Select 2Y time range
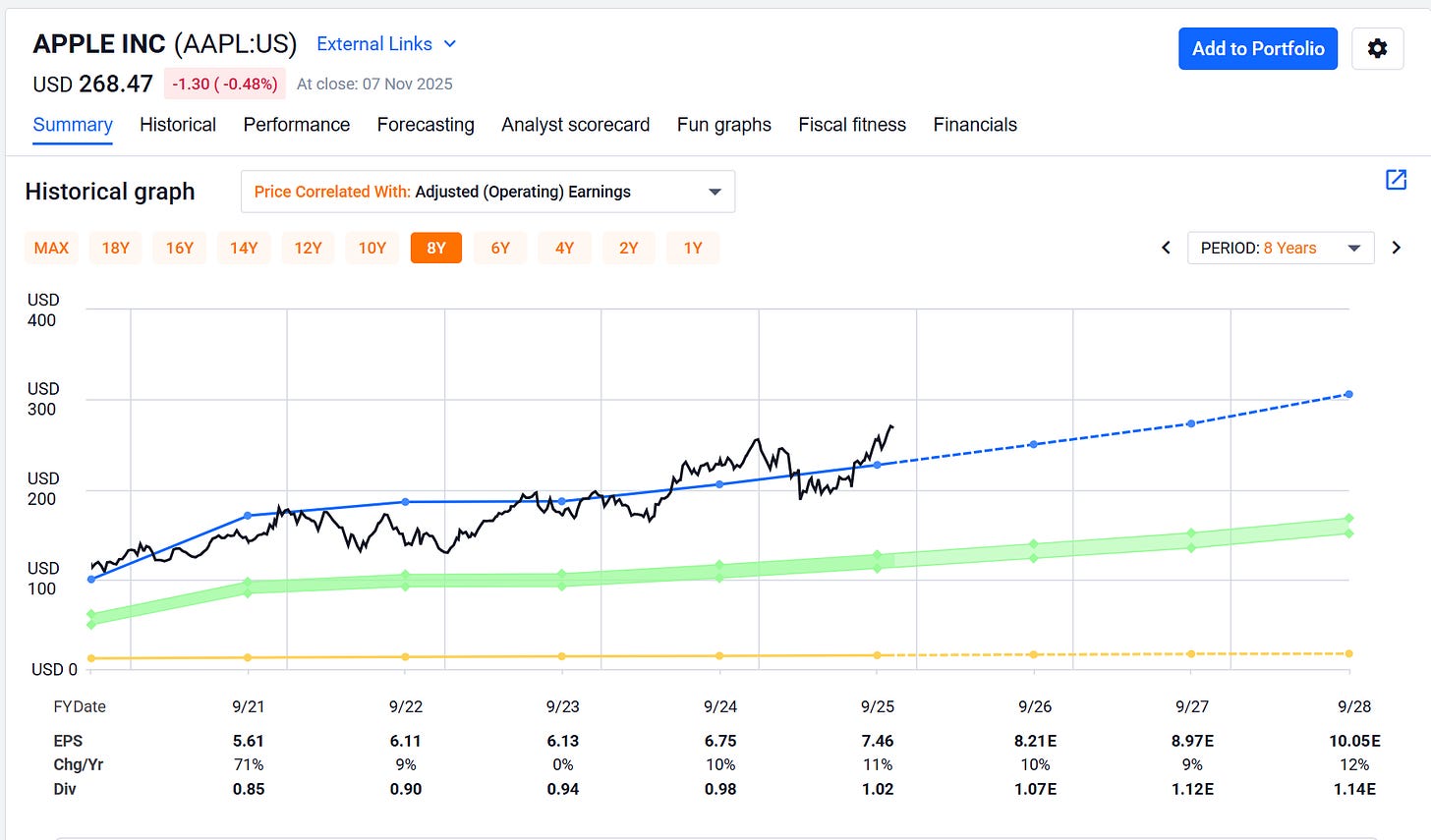Screen dimensions: 1431x840 629,248
